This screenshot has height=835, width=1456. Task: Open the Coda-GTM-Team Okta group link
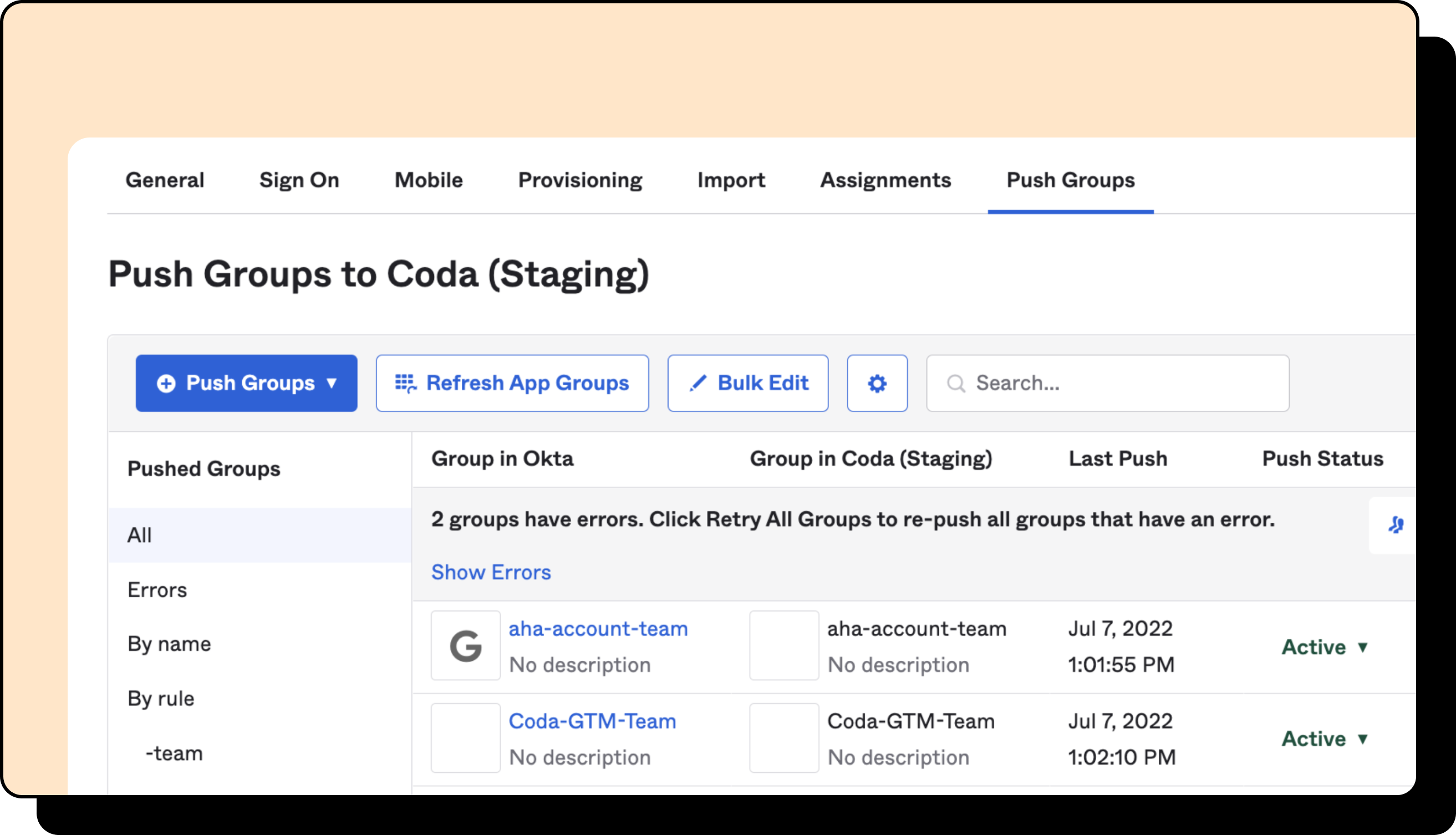(592, 721)
